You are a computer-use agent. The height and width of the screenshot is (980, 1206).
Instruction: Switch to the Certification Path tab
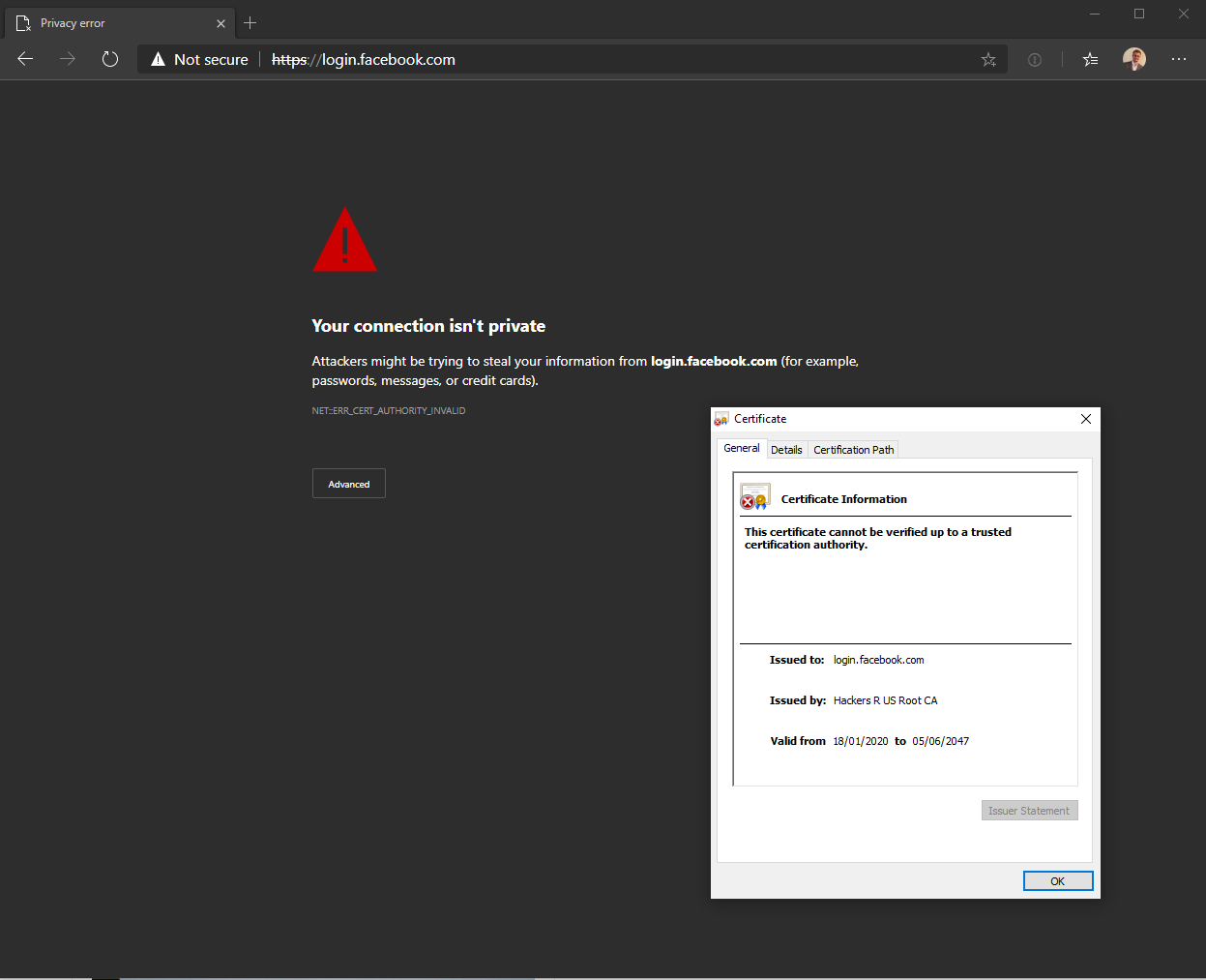[x=854, y=450]
